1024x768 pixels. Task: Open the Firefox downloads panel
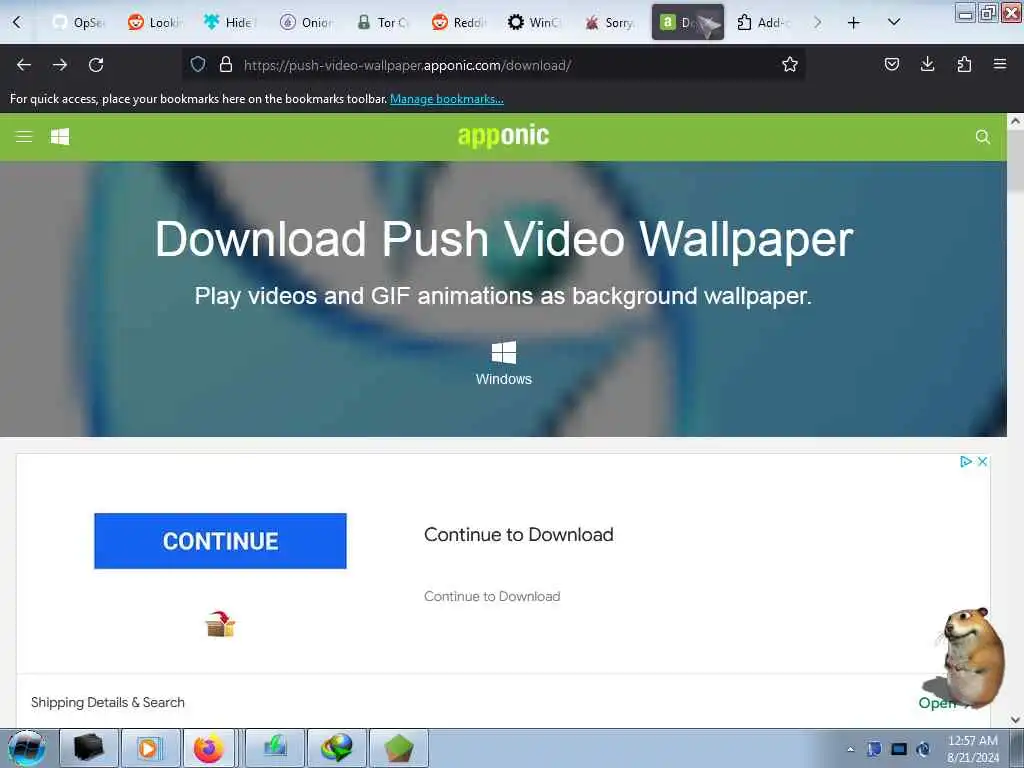[x=927, y=64]
